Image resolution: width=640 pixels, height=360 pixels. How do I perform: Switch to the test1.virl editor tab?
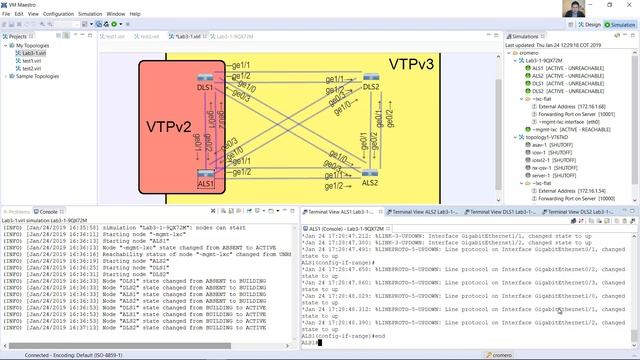pyautogui.click(x=112, y=36)
